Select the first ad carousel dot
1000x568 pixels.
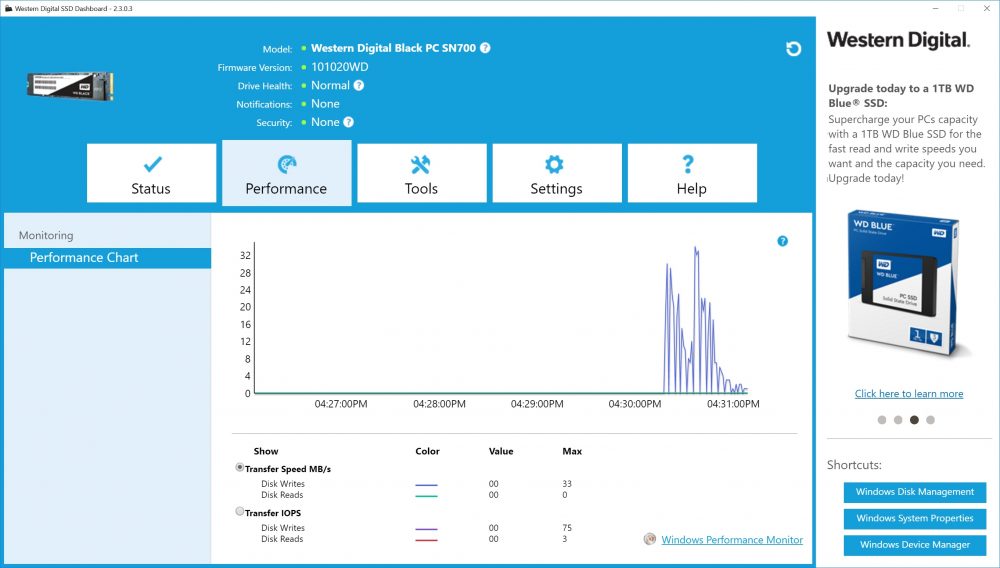coord(882,420)
